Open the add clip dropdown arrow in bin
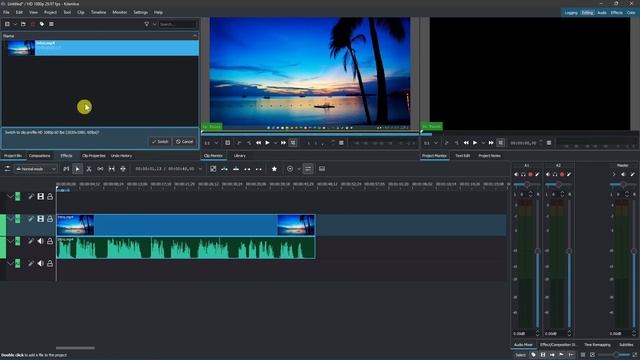Screen dimensions: 640x360 (15, 24)
